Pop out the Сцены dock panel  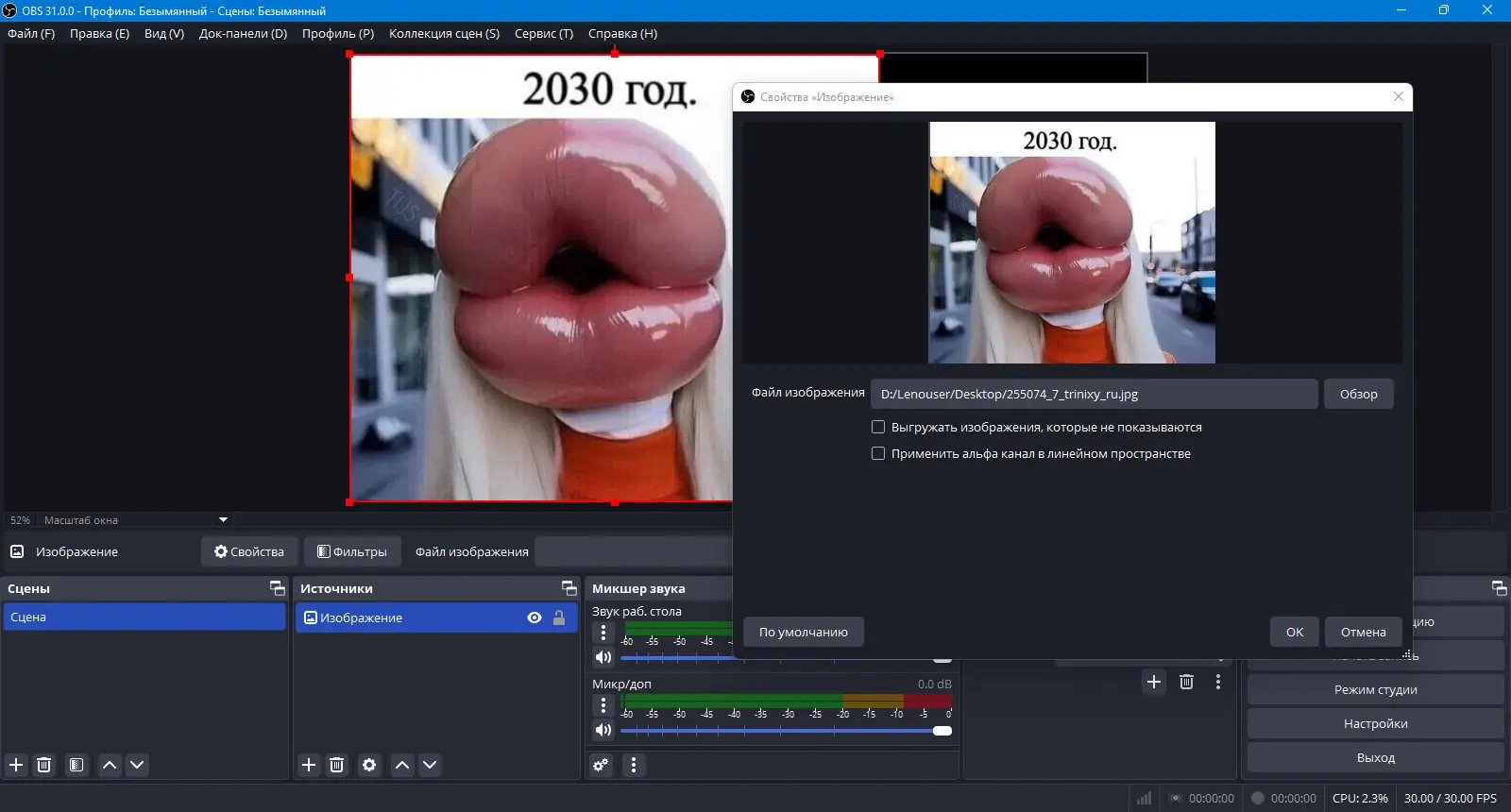click(x=277, y=588)
